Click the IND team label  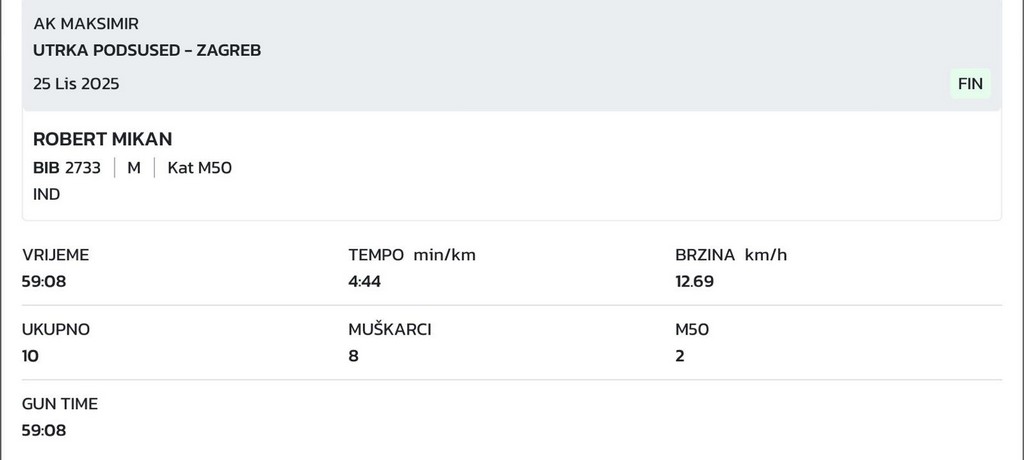click(x=47, y=194)
